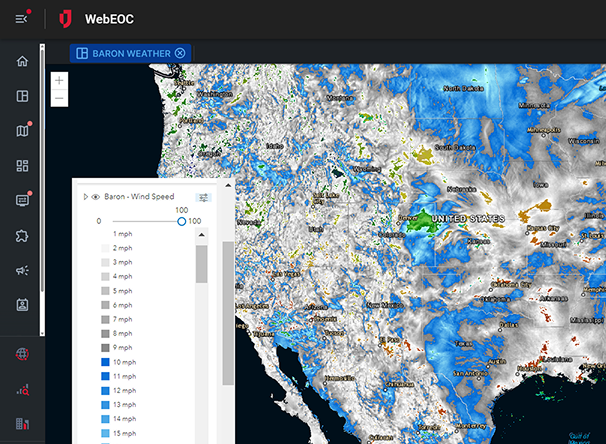606x444 pixels.
Task: Open the chart search analytics icon
Action: (22, 389)
